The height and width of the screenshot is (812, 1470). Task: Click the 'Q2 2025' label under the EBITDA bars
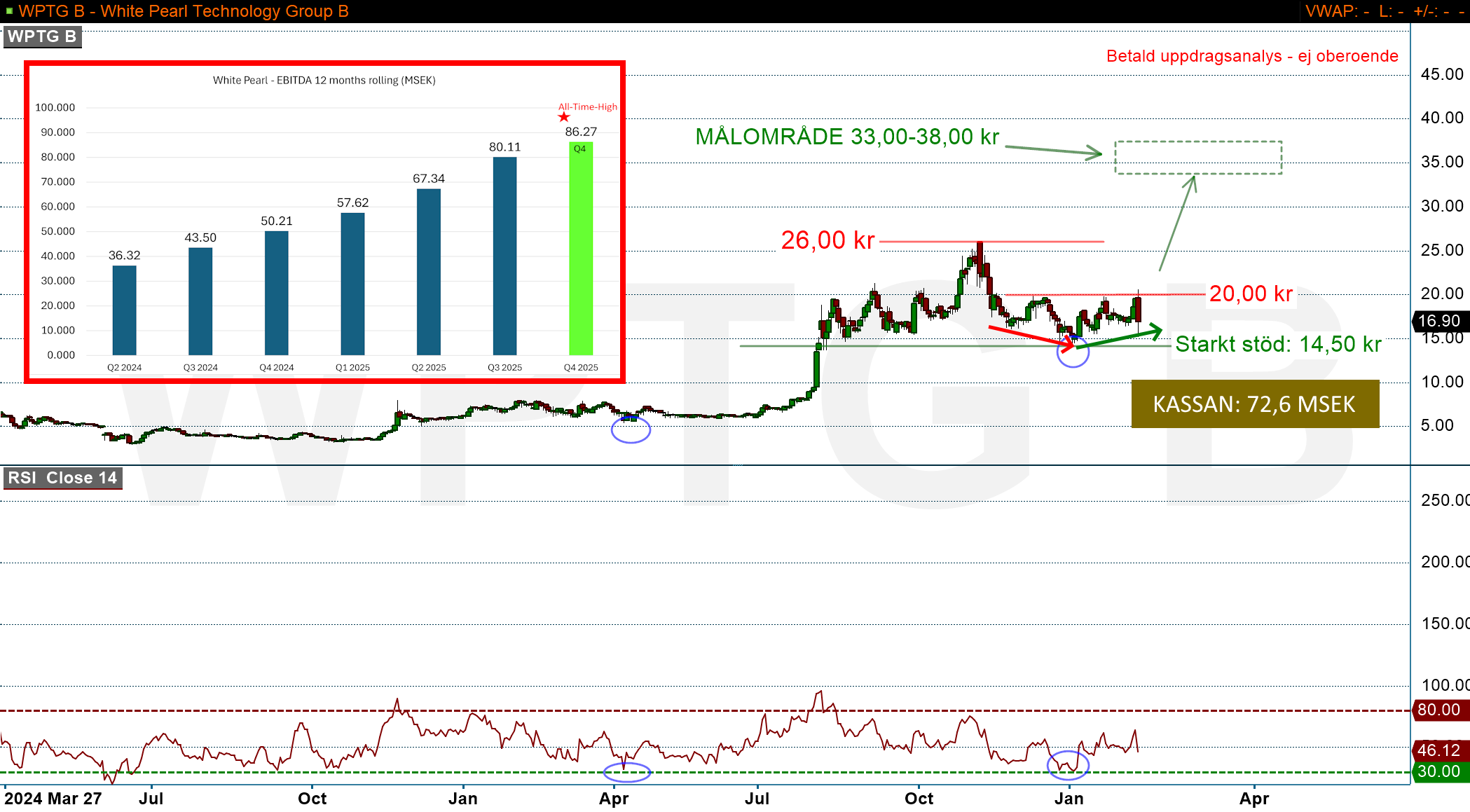pyautogui.click(x=429, y=368)
